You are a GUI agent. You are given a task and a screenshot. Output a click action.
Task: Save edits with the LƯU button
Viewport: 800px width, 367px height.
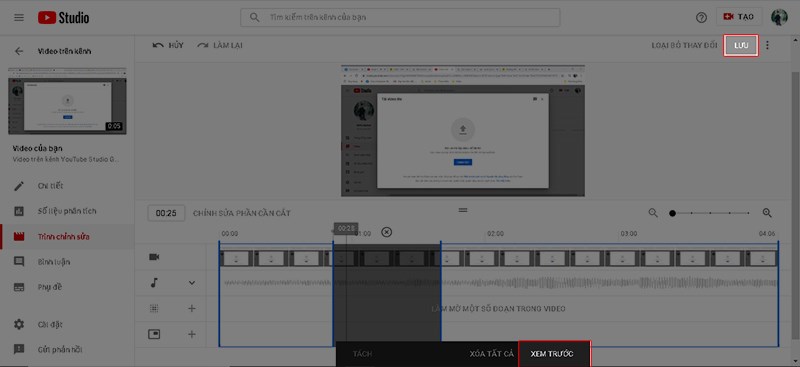click(x=741, y=45)
